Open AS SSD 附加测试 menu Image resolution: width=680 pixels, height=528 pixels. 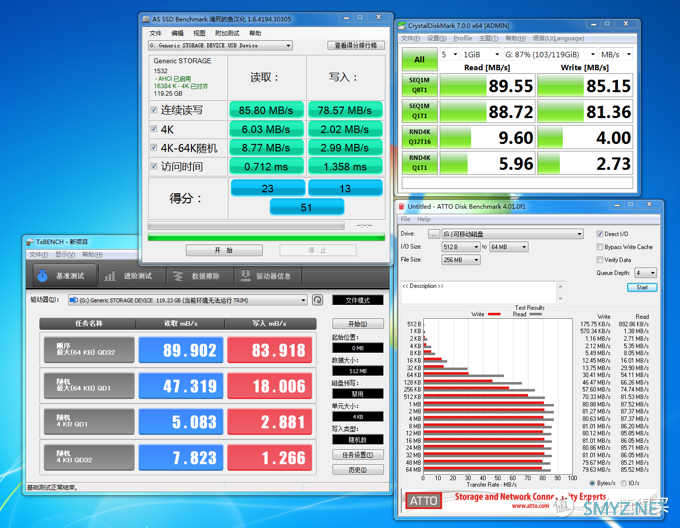(227, 33)
